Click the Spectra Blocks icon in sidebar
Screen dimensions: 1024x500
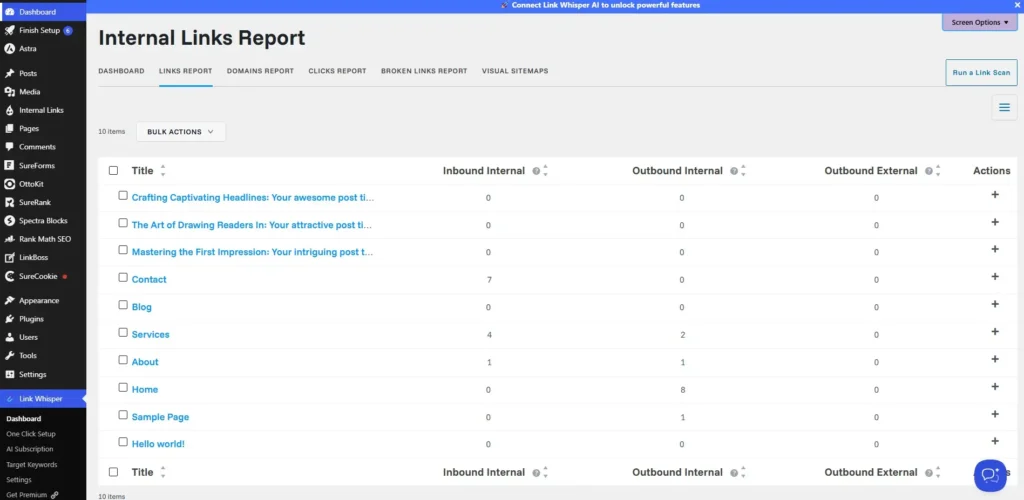[x=10, y=221]
